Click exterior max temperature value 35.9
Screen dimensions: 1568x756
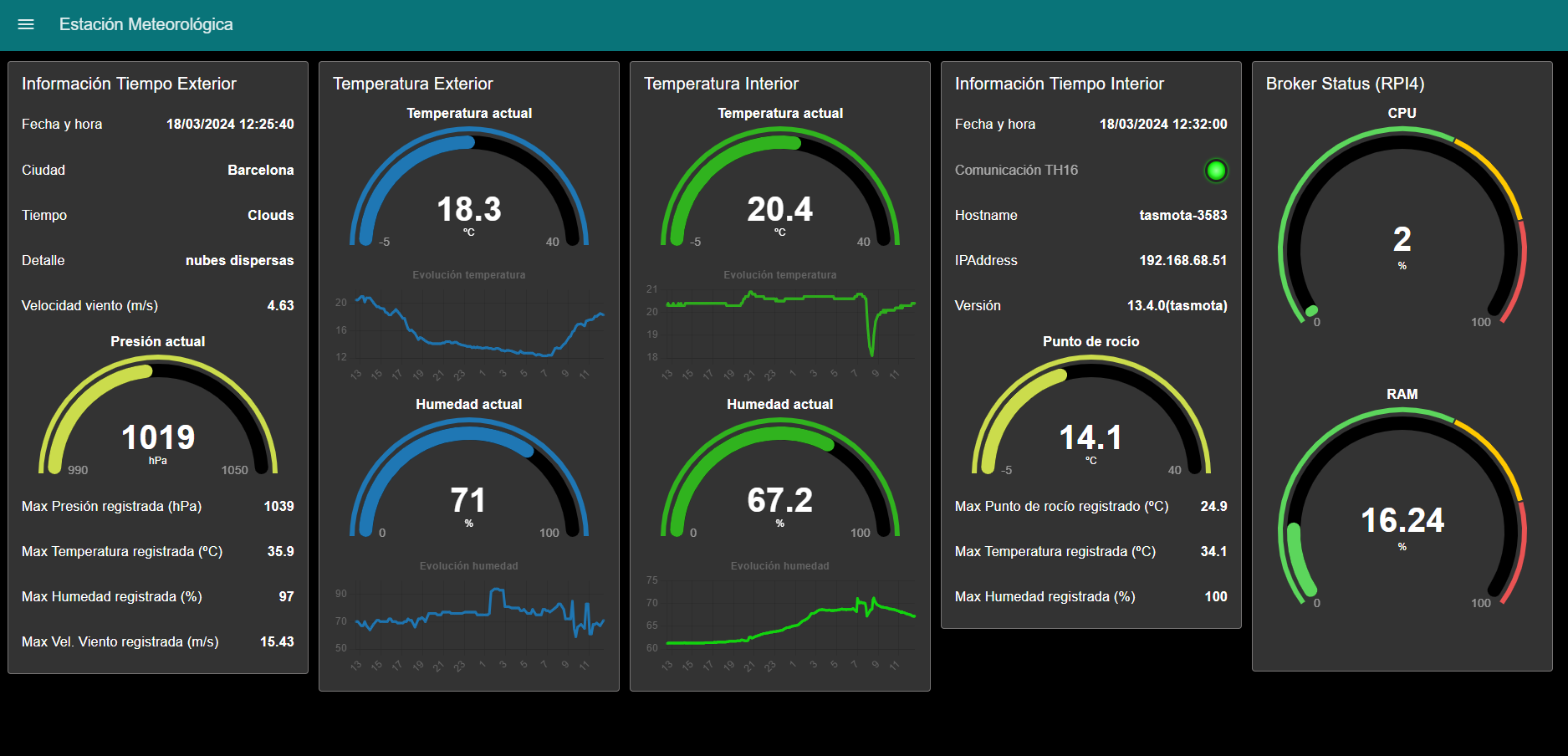281,551
